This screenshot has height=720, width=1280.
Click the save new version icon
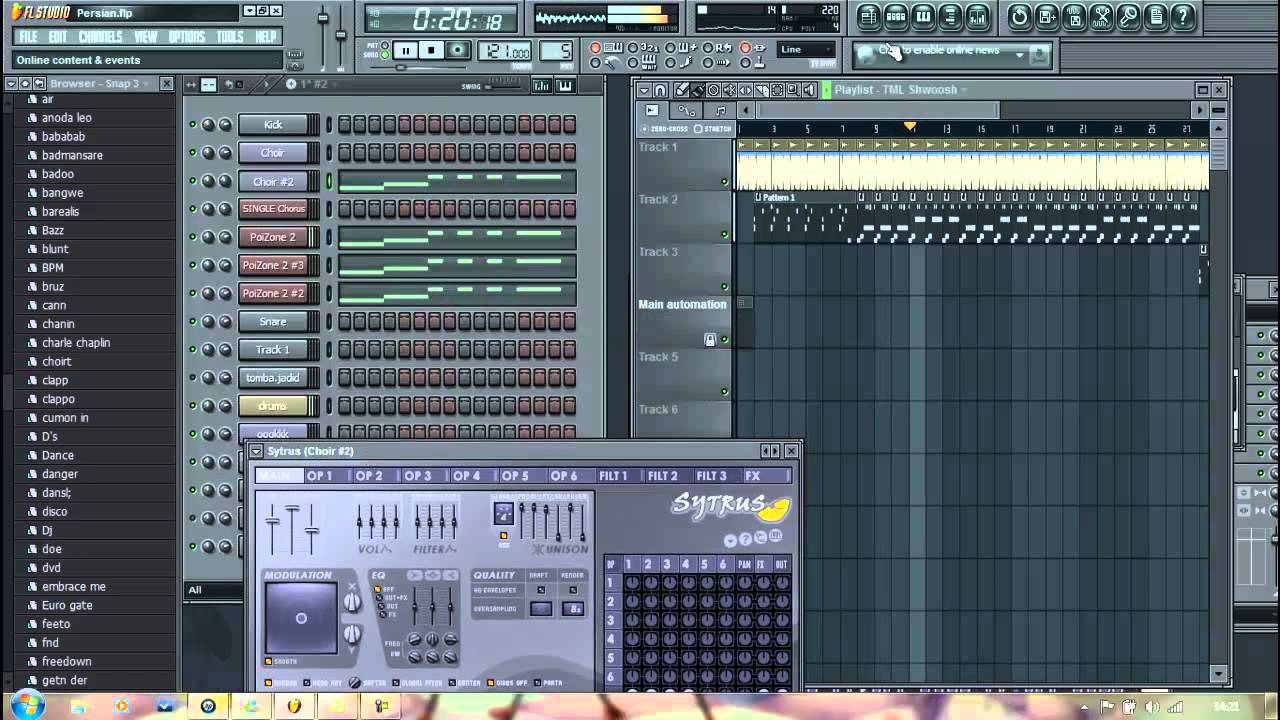click(x=1047, y=16)
